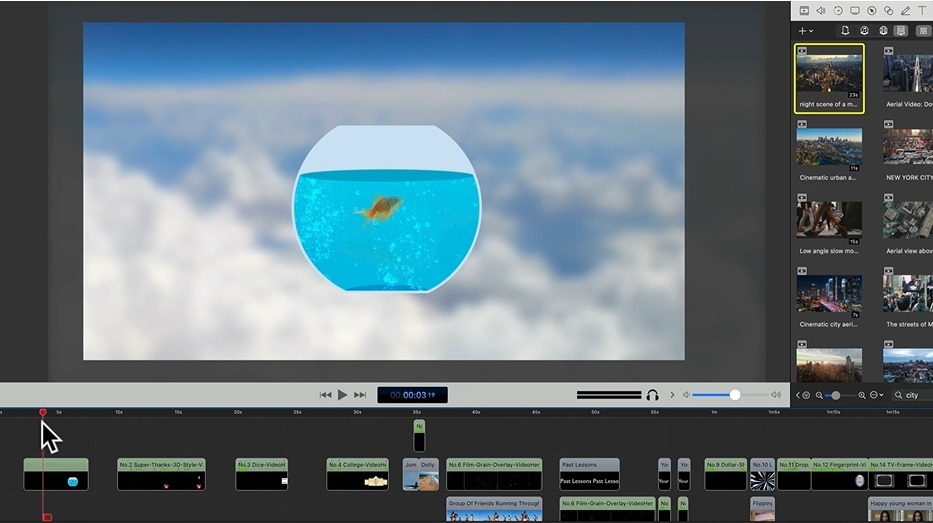Image resolution: width=933 pixels, height=523 pixels.
Task: Skip forward to the end
Action: [360, 395]
